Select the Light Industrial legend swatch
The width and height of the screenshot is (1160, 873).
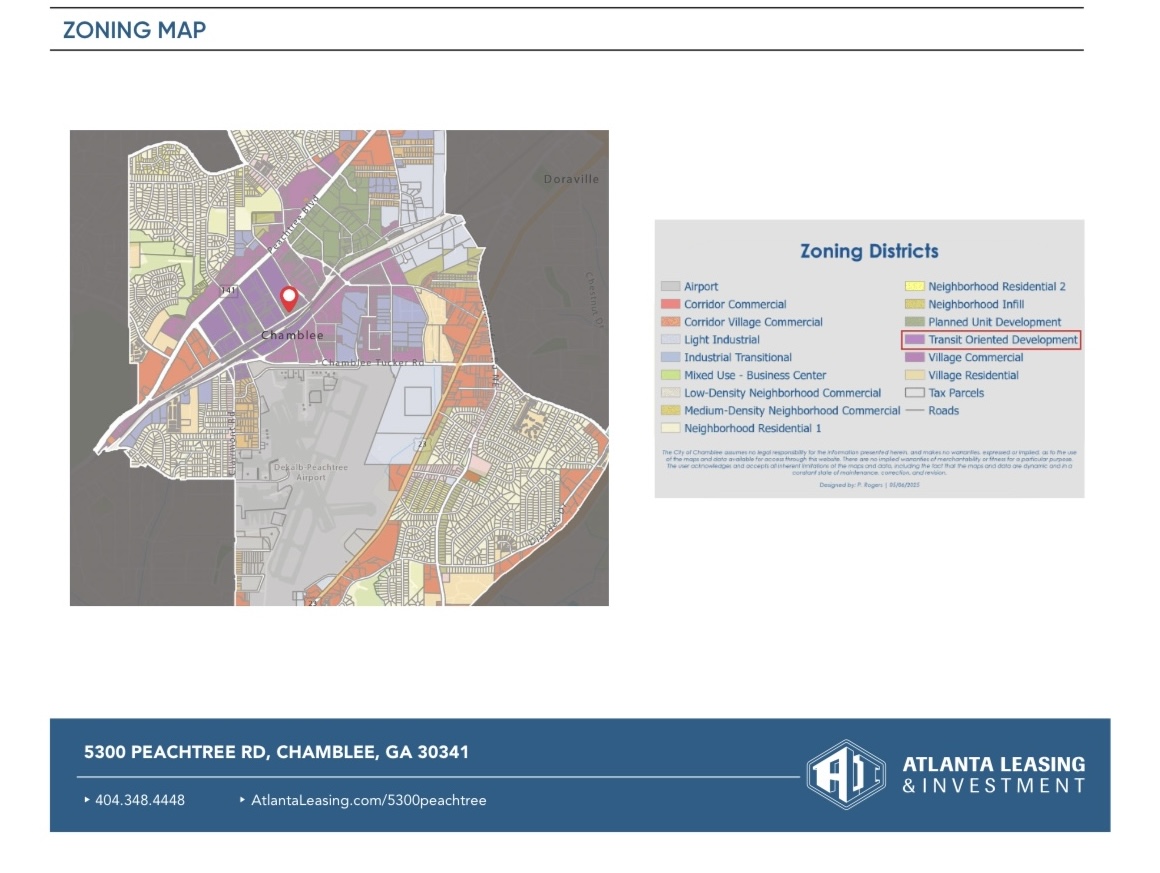[669, 340]
